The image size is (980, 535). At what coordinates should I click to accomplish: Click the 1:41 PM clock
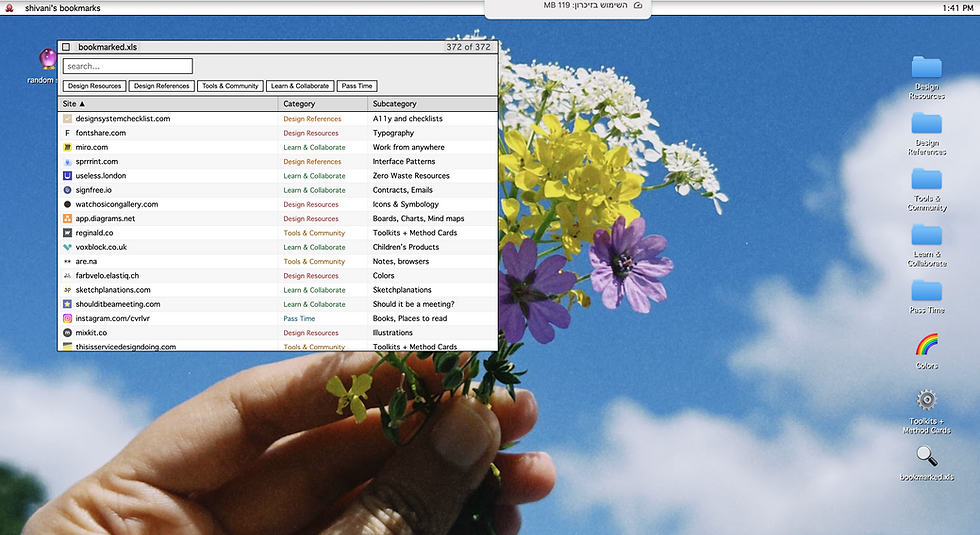click(958, 8)
